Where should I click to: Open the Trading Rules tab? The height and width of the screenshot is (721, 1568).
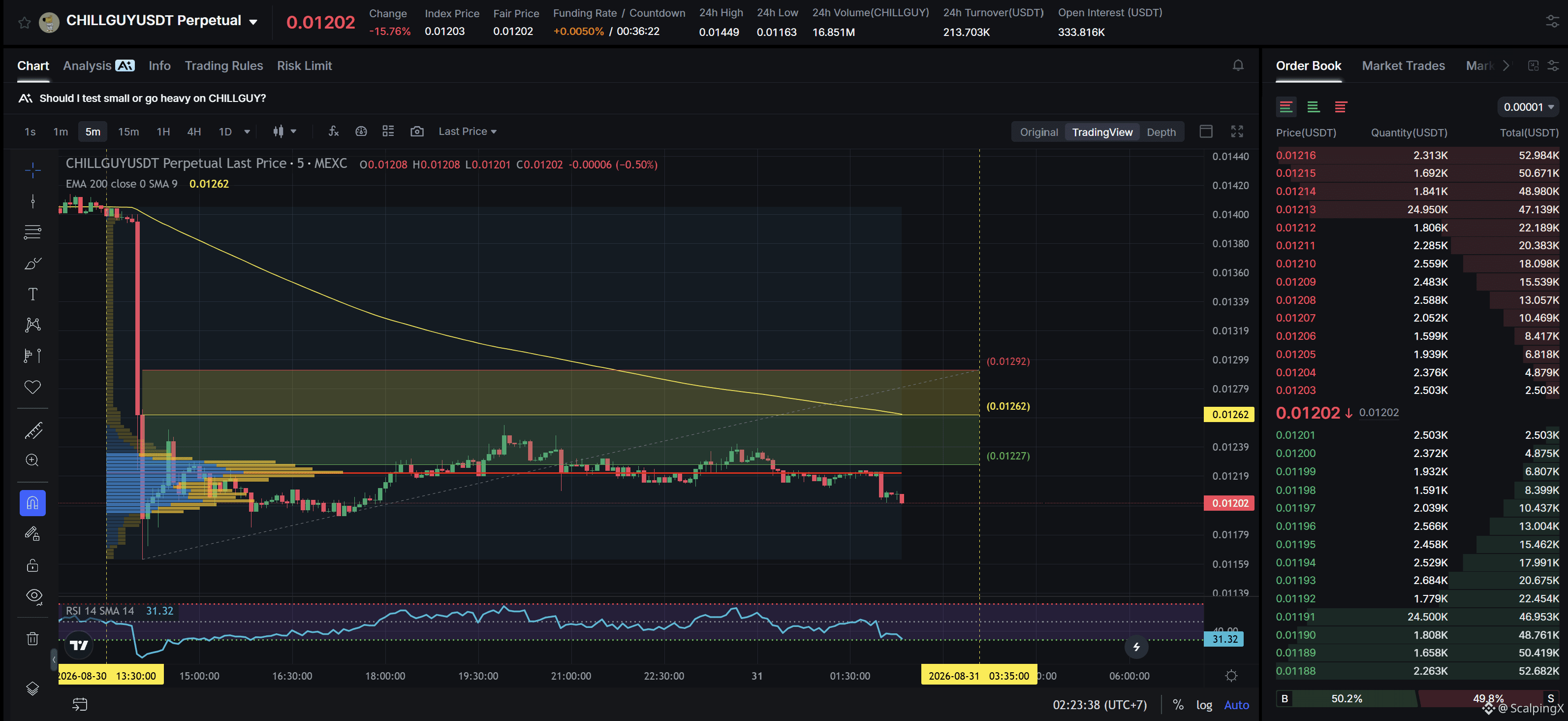click(x=223, y=65)
